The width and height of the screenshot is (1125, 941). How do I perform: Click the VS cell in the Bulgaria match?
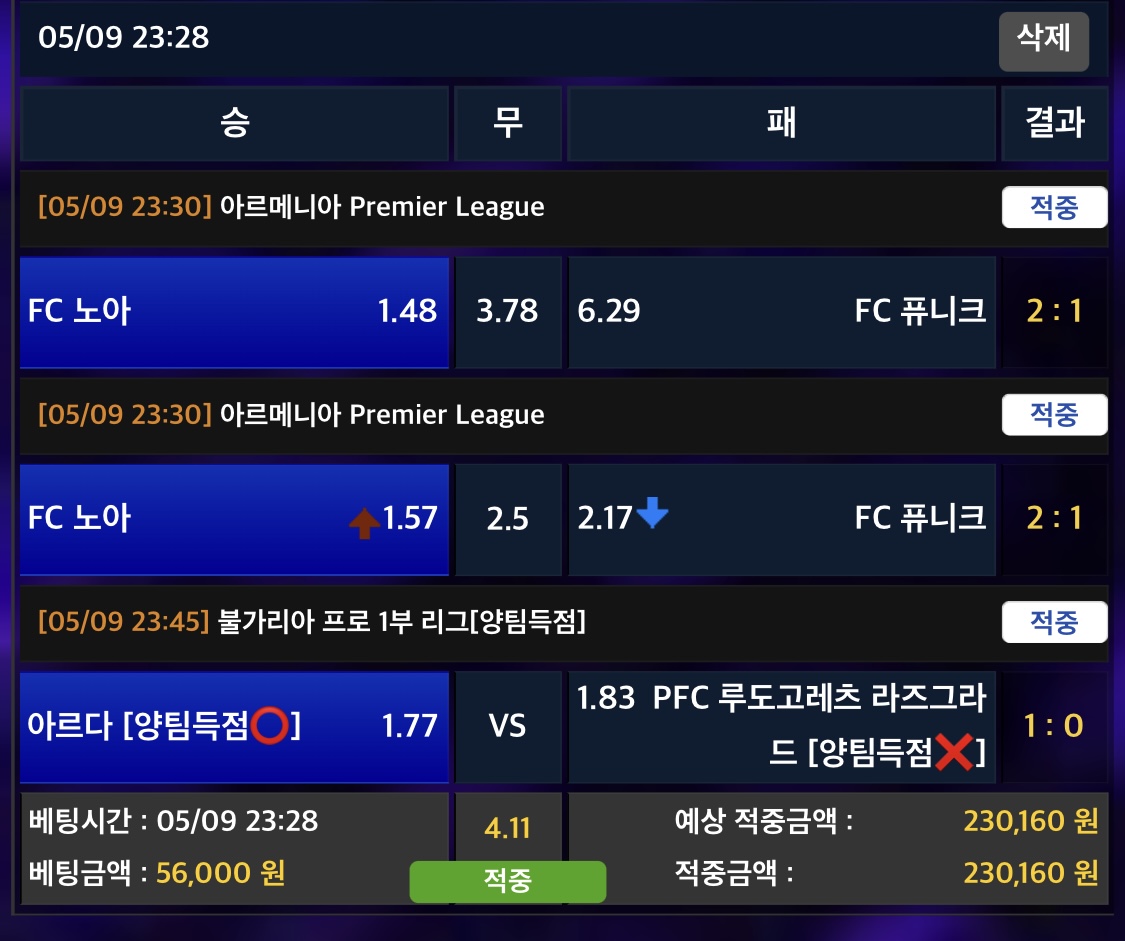507,726
